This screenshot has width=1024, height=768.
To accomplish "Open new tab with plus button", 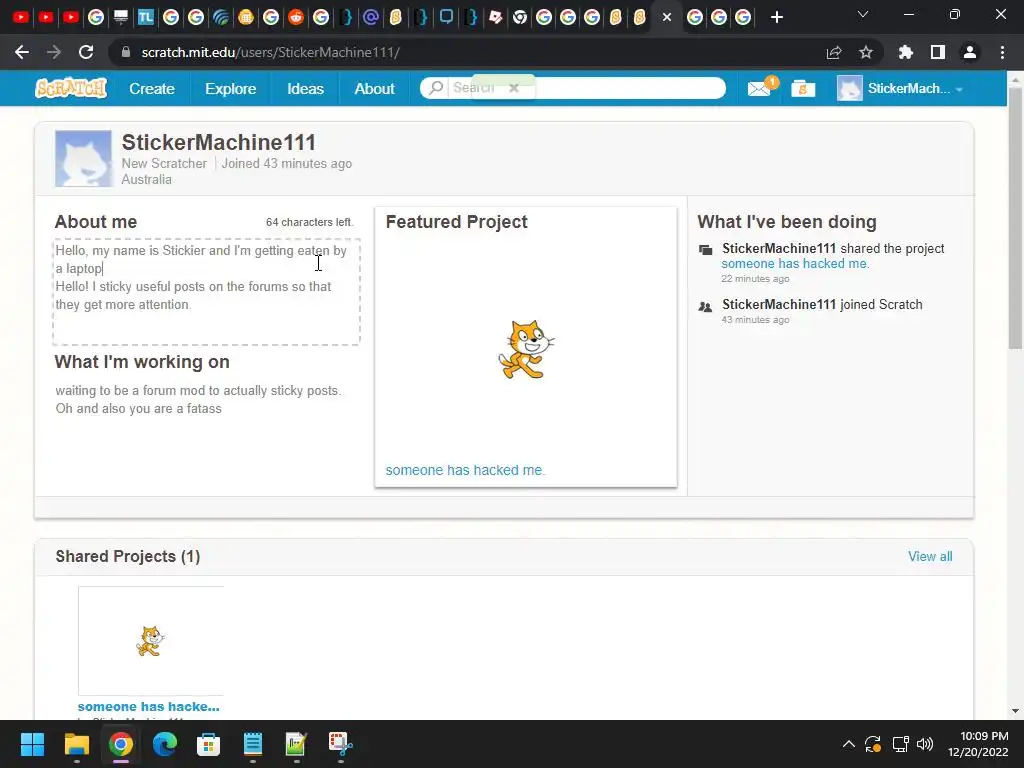I will tap(776, 17).
